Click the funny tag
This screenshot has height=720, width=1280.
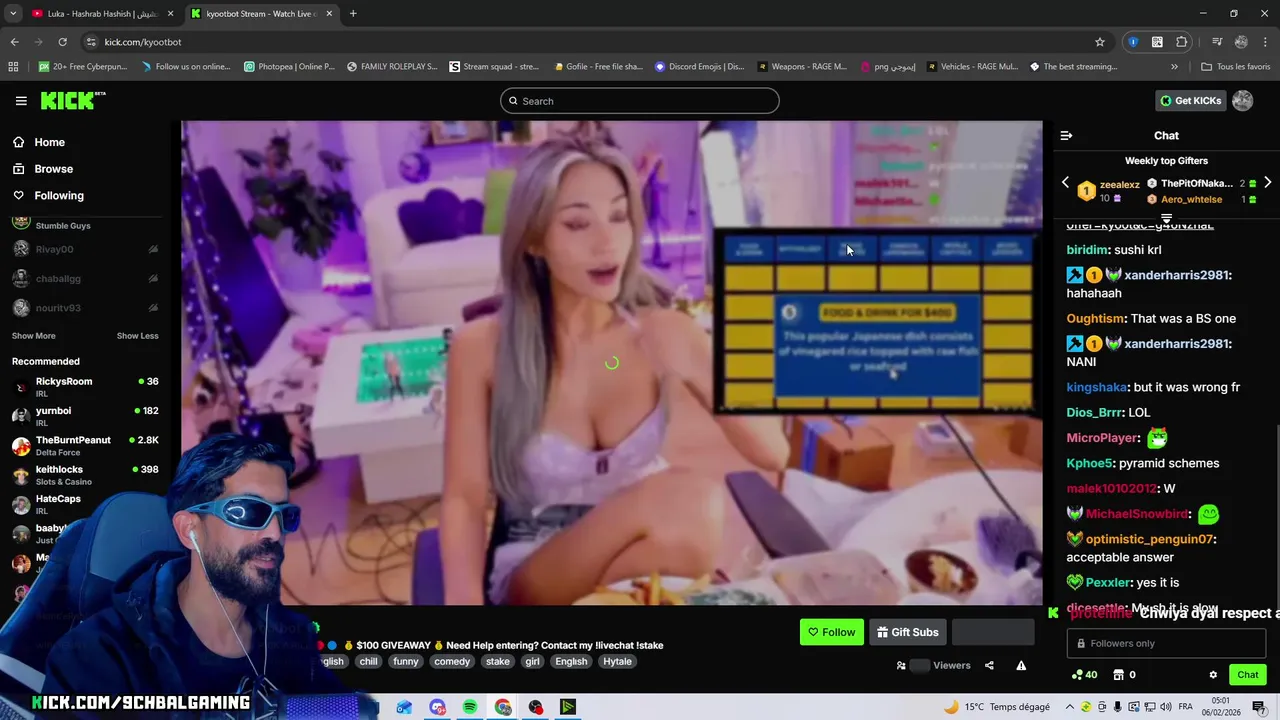pos(406,661)
